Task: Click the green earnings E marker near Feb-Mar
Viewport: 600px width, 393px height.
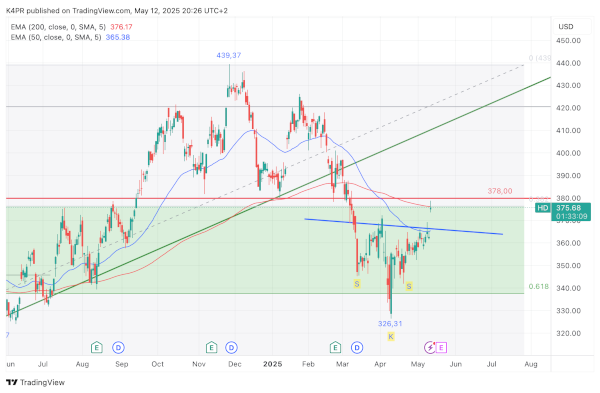Action: 335,347
